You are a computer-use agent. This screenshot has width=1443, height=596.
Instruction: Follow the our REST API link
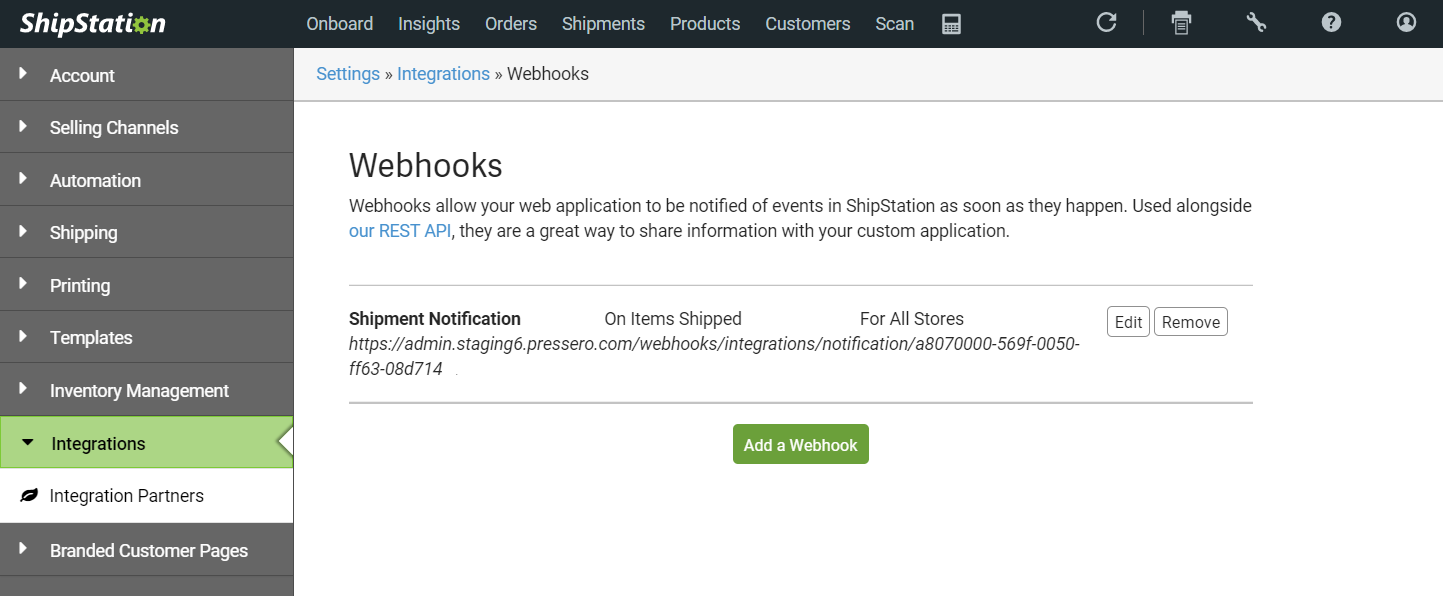click(x=400, y=231)
